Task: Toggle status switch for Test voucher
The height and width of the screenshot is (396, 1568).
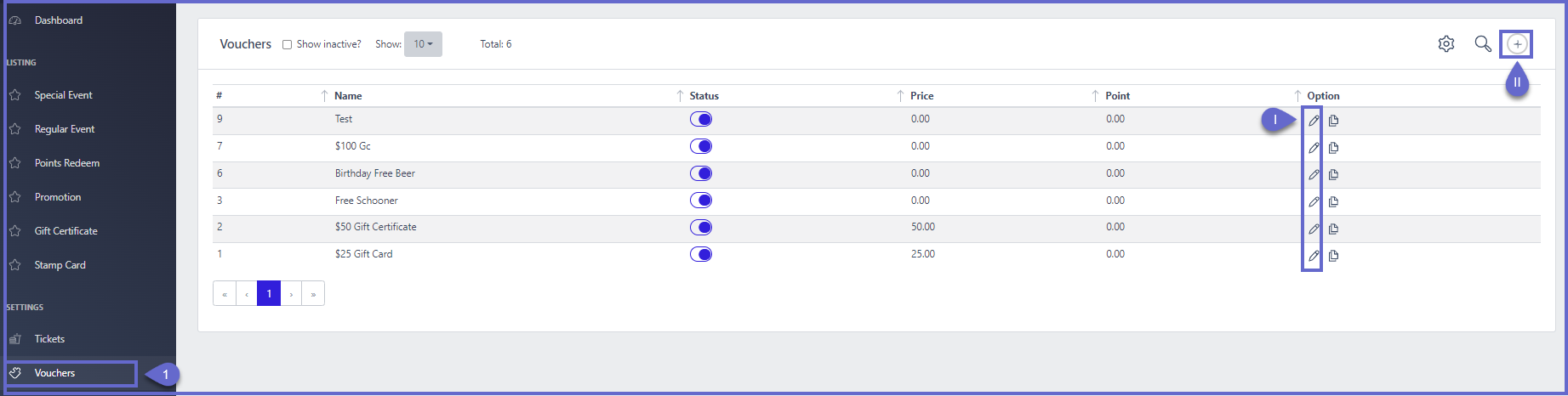Action: [x=701, y=120]
